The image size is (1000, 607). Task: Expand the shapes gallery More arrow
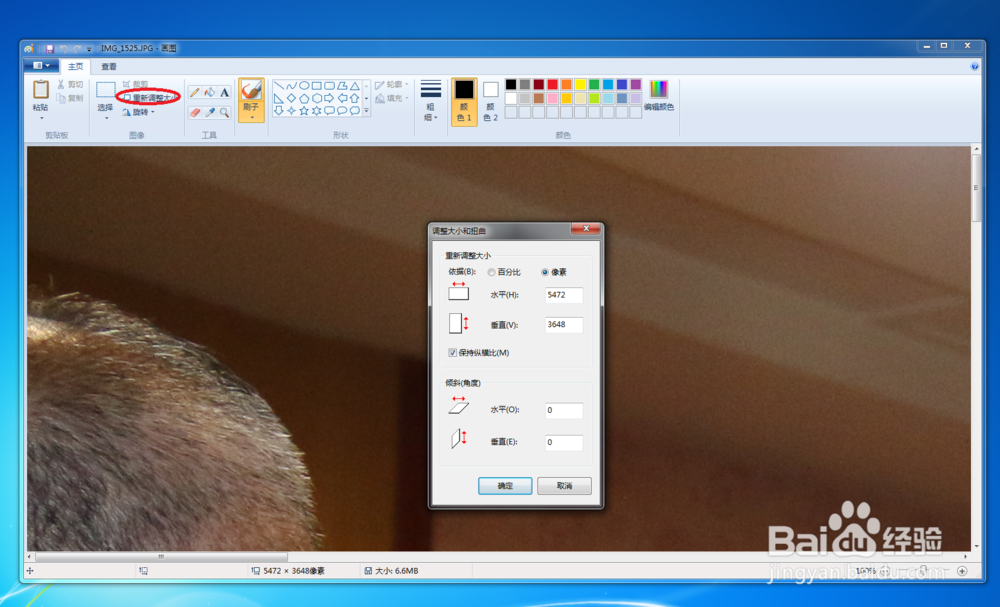[367, 111]
